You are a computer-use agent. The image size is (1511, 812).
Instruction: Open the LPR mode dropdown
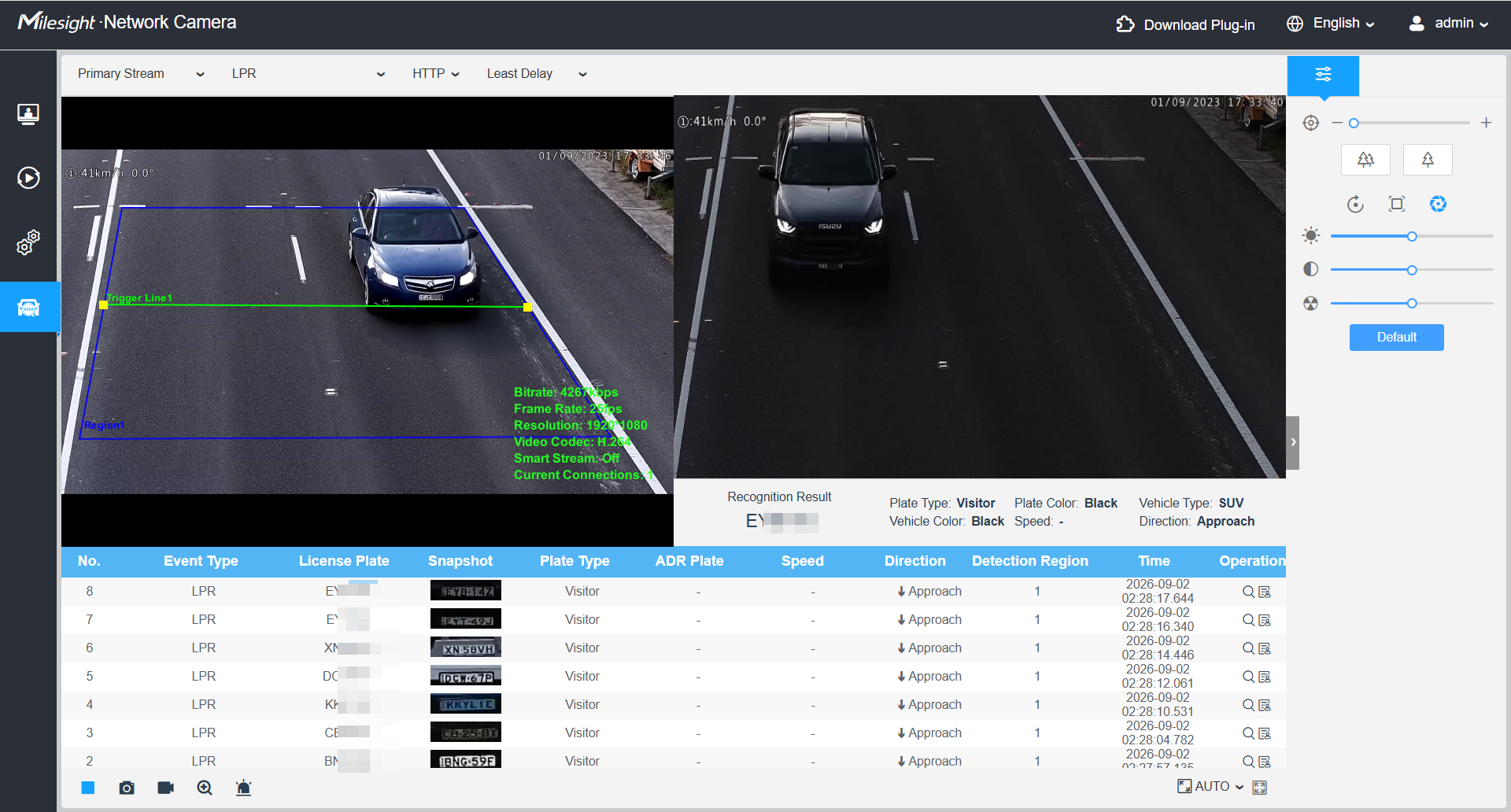point(308,74)
